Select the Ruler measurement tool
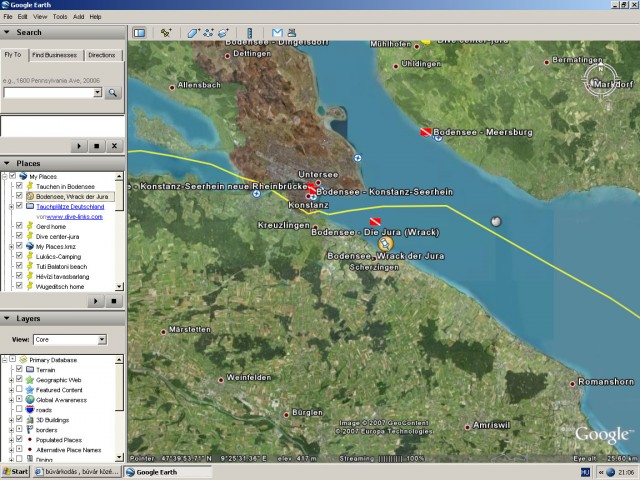640x480 pixels. point(249,33)
